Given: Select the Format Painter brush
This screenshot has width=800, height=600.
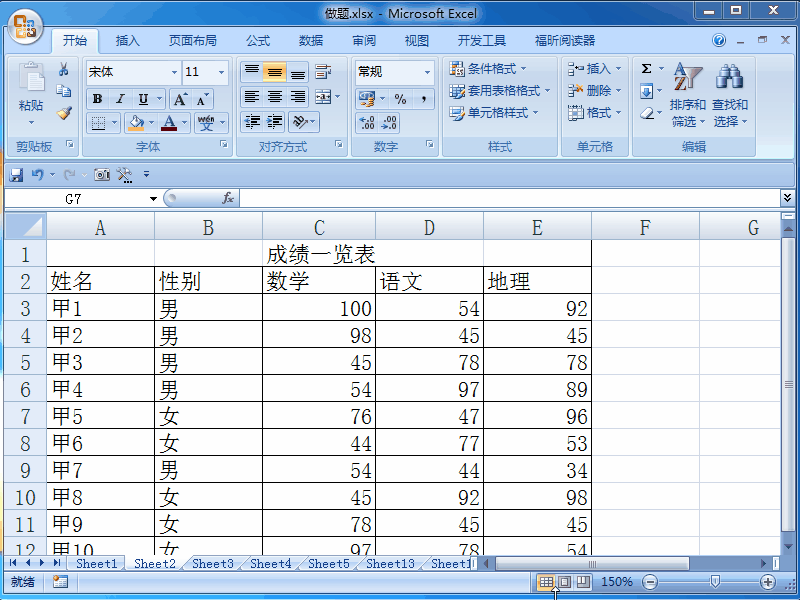Looking at the screenshot, I should [x=64, y=113].
